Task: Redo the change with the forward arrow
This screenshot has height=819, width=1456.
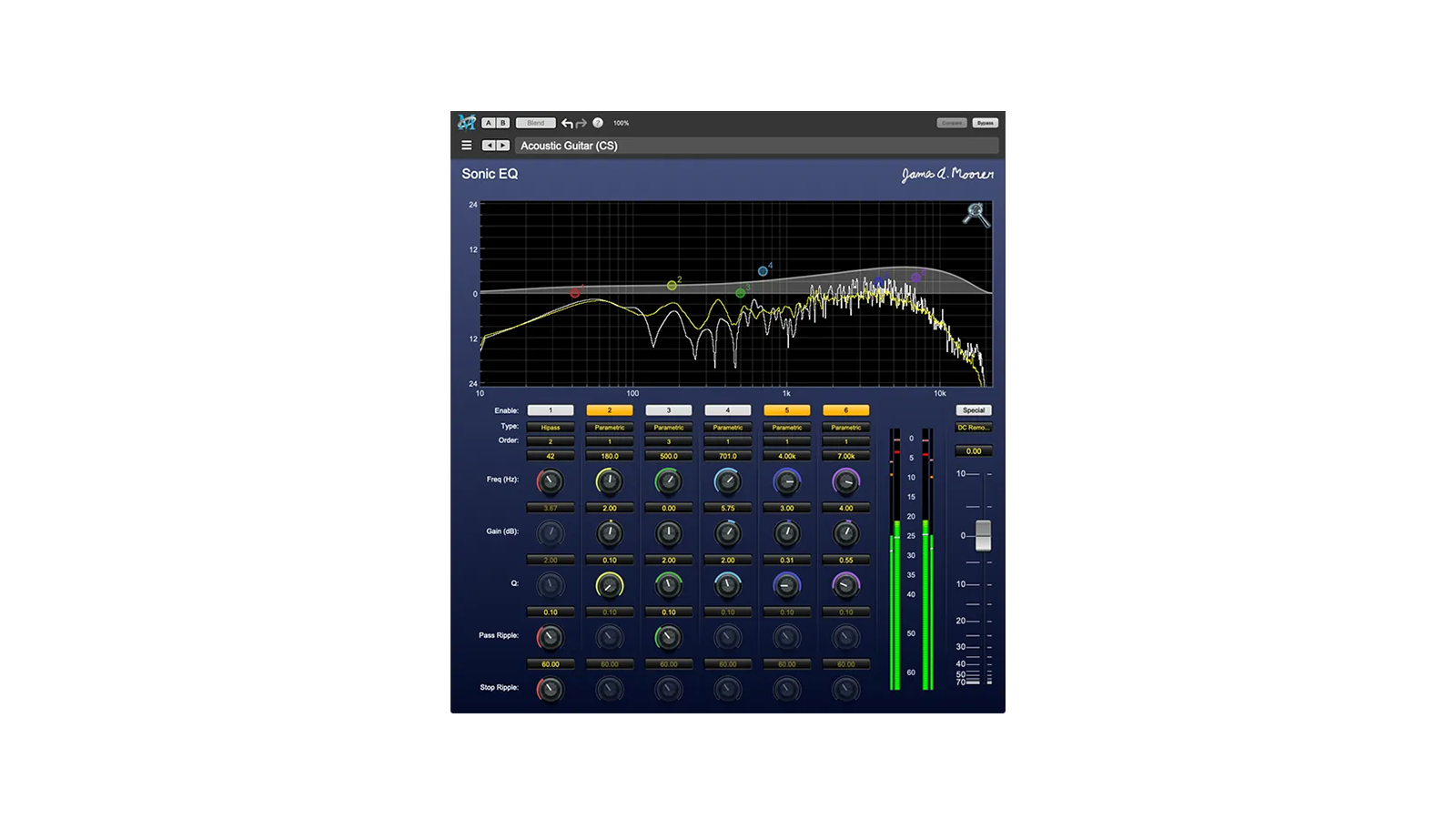Action: 581,123
